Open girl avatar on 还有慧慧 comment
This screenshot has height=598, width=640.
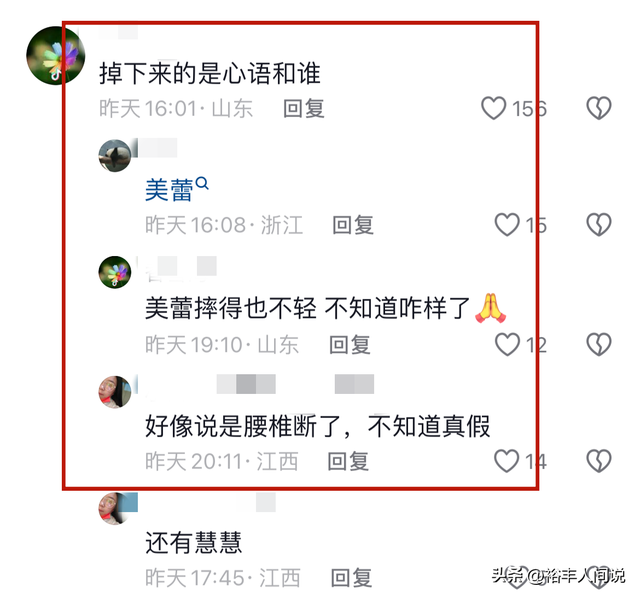[x=115, y=509]
